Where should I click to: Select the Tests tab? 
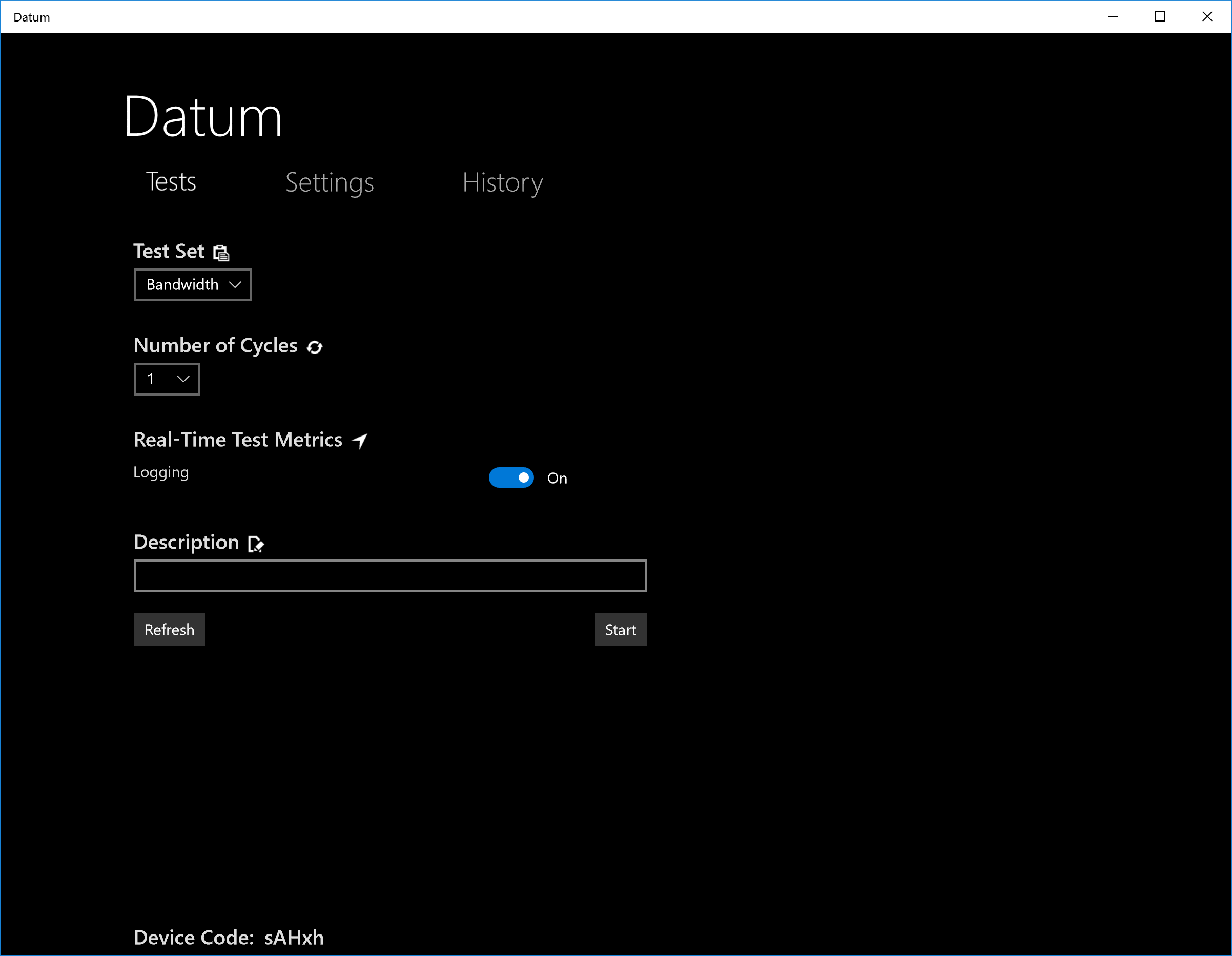coord(171,181)
